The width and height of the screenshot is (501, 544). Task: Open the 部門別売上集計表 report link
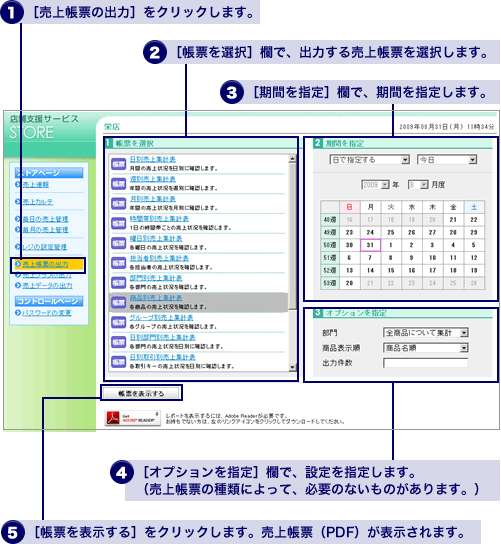tap(156, 278)
